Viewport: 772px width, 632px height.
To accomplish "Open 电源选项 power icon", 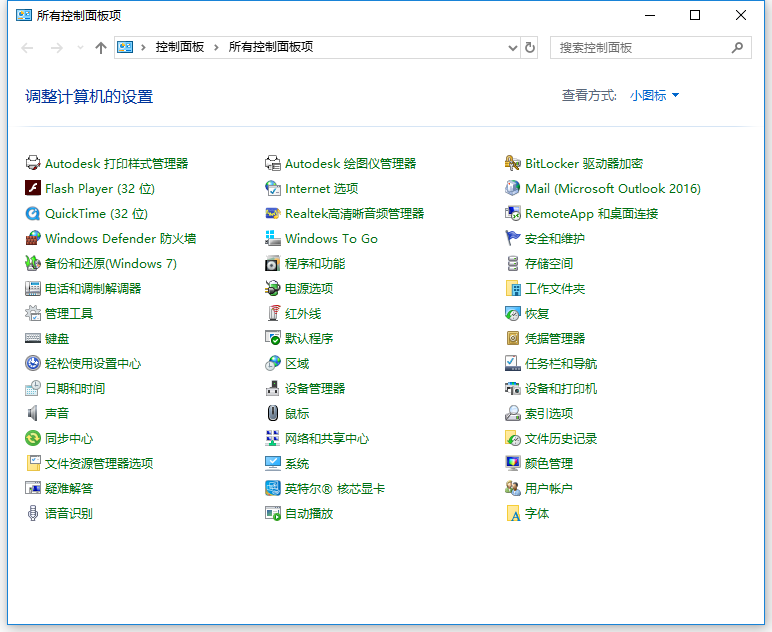I will point(272,288).
